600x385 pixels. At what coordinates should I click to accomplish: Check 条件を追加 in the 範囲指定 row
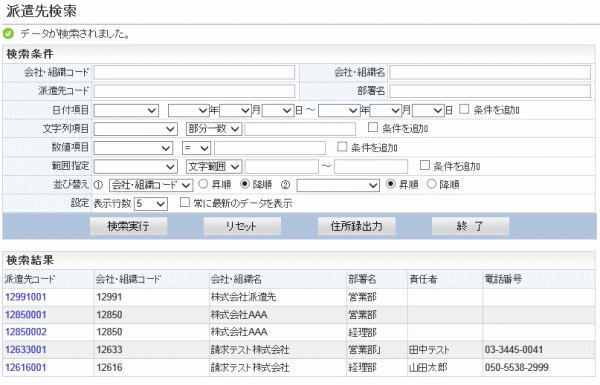425,165
